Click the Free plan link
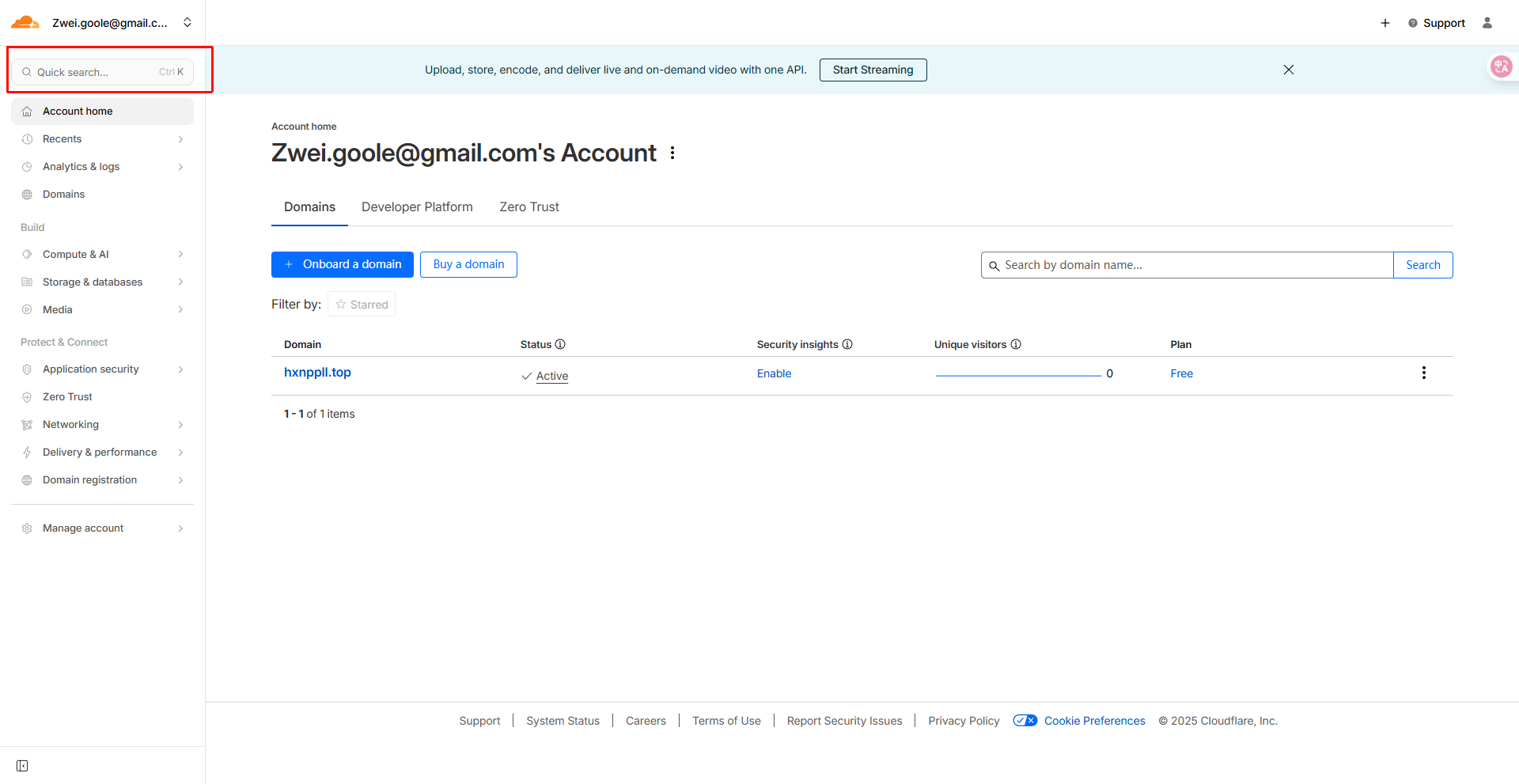The image size is (1519, 784). [x=1181, y=373]
